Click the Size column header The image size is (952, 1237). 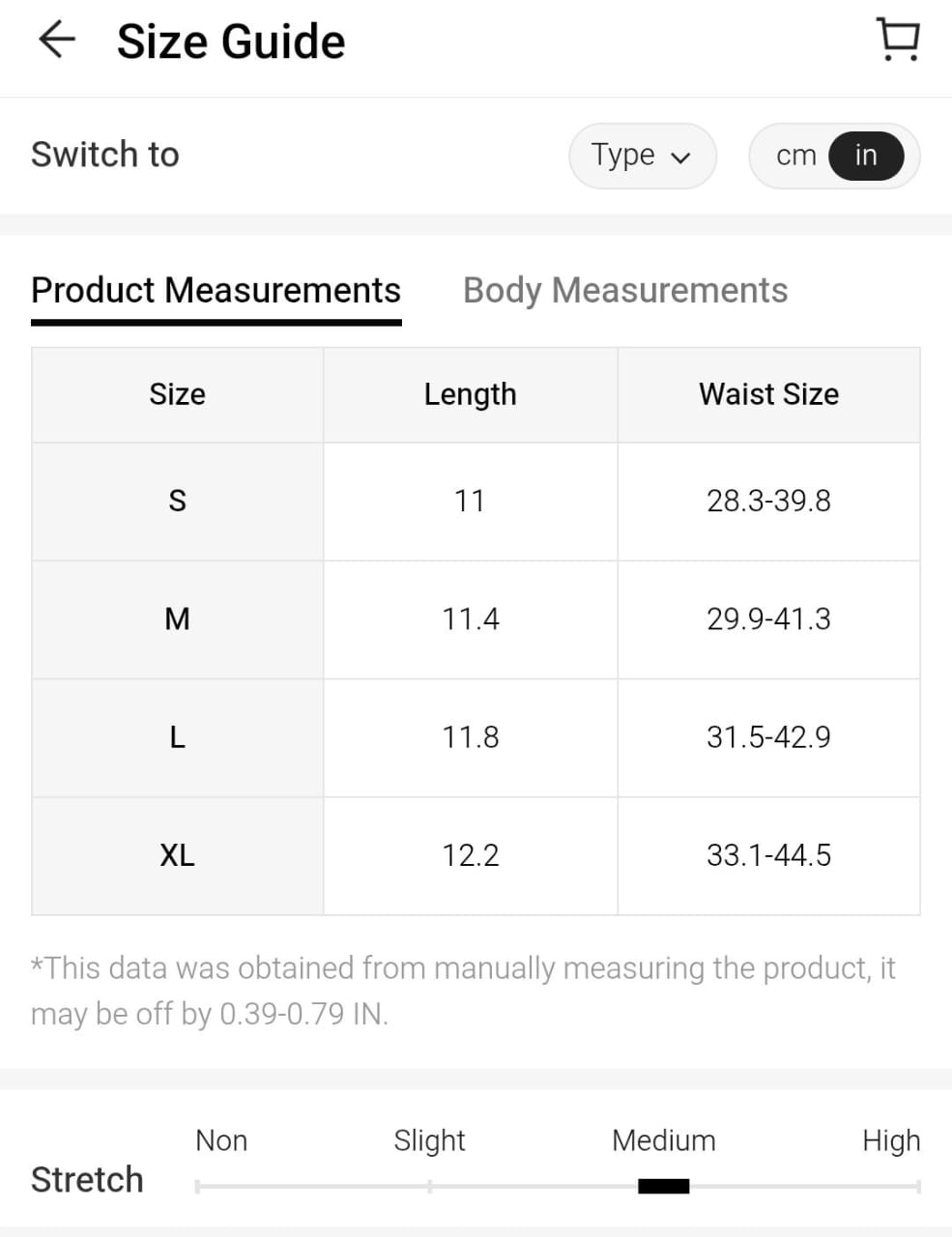[177, 394]
